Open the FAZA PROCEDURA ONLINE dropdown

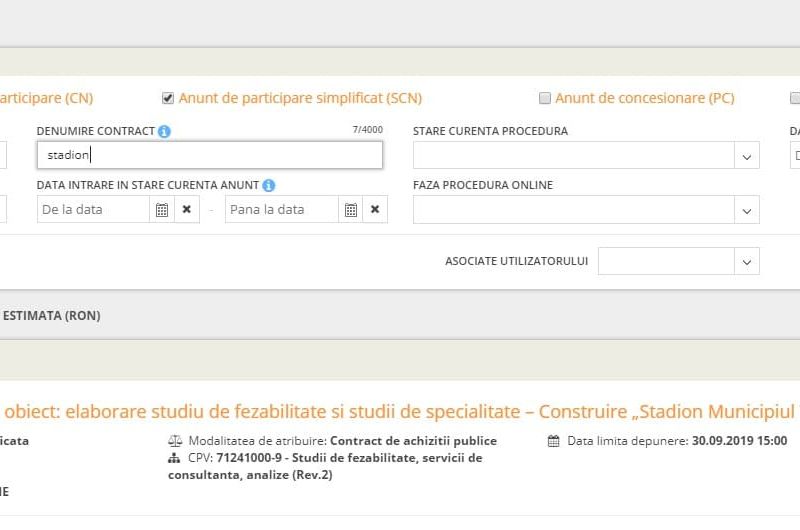click(746, 210)
